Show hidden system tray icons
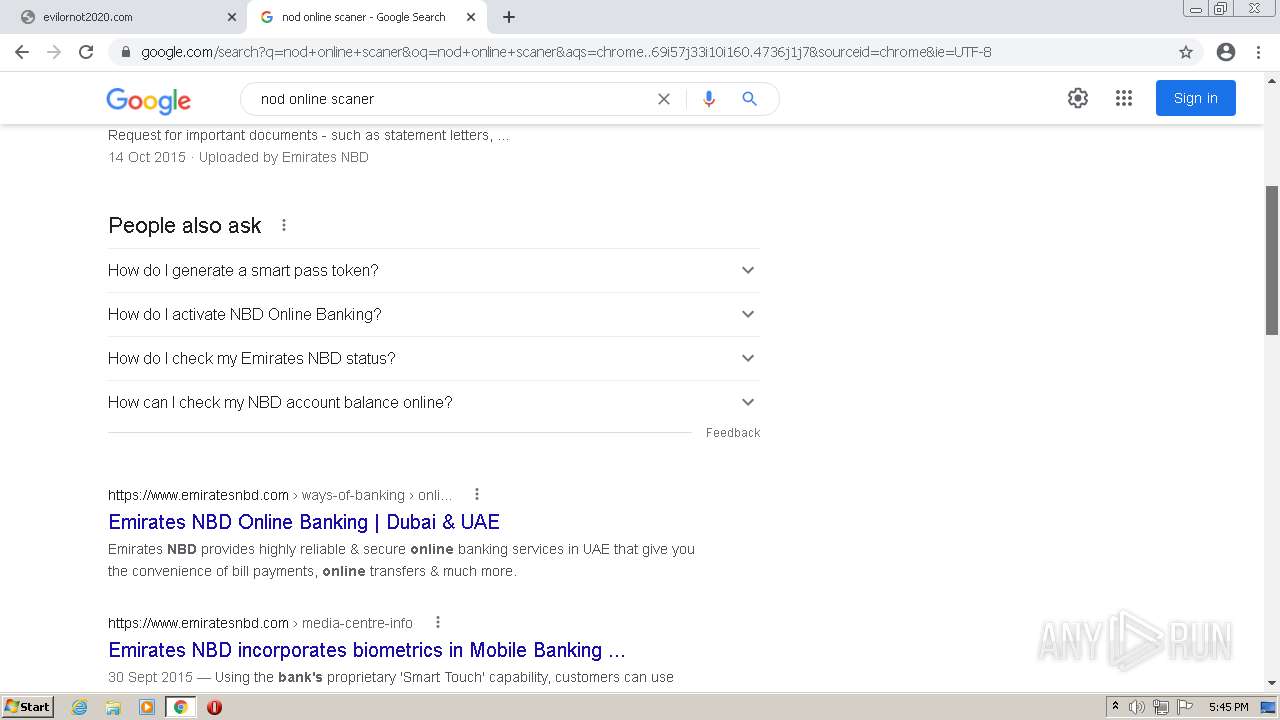 pos(1115,707)
